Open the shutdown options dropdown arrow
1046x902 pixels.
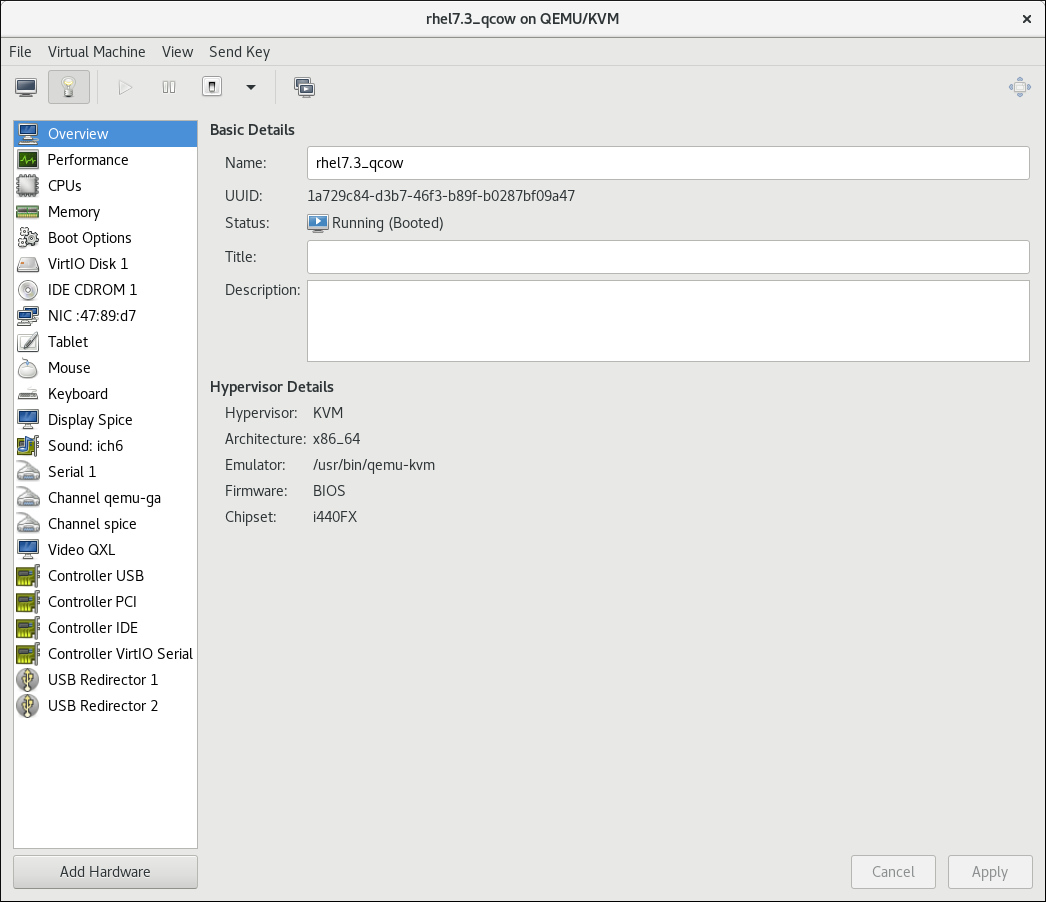(251, 87)
